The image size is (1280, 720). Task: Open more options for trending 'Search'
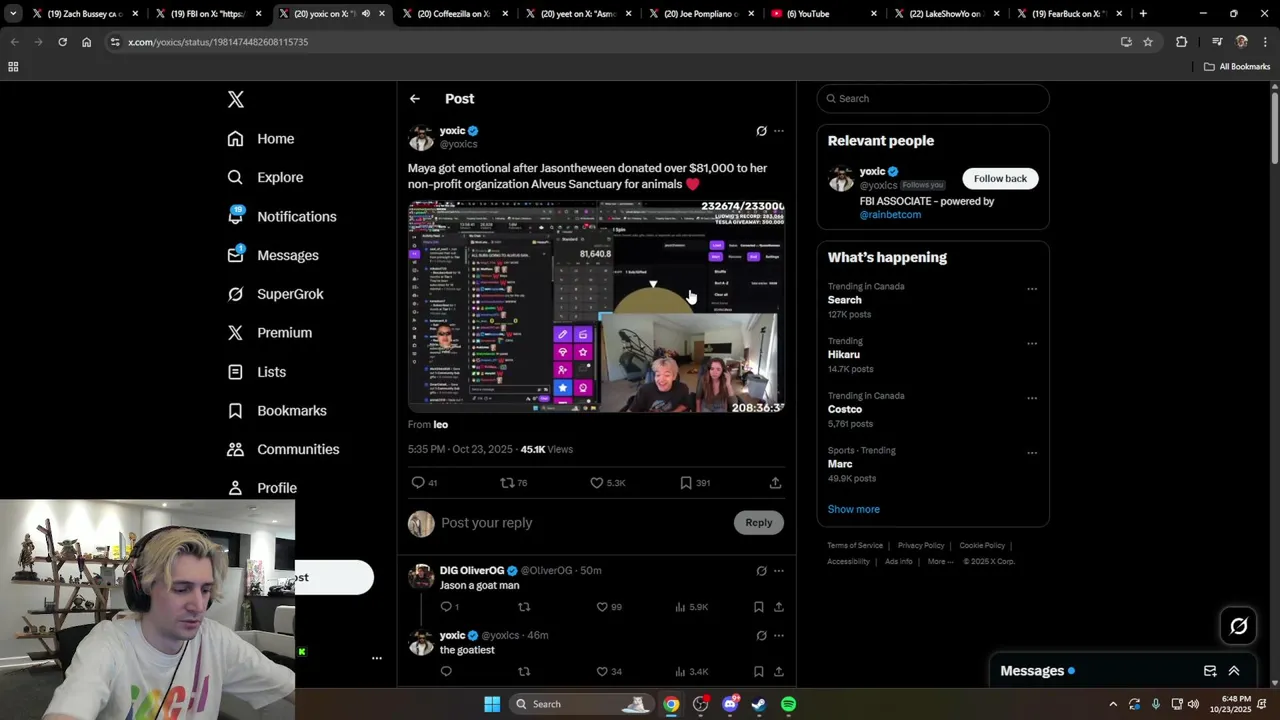point(1032,289)
